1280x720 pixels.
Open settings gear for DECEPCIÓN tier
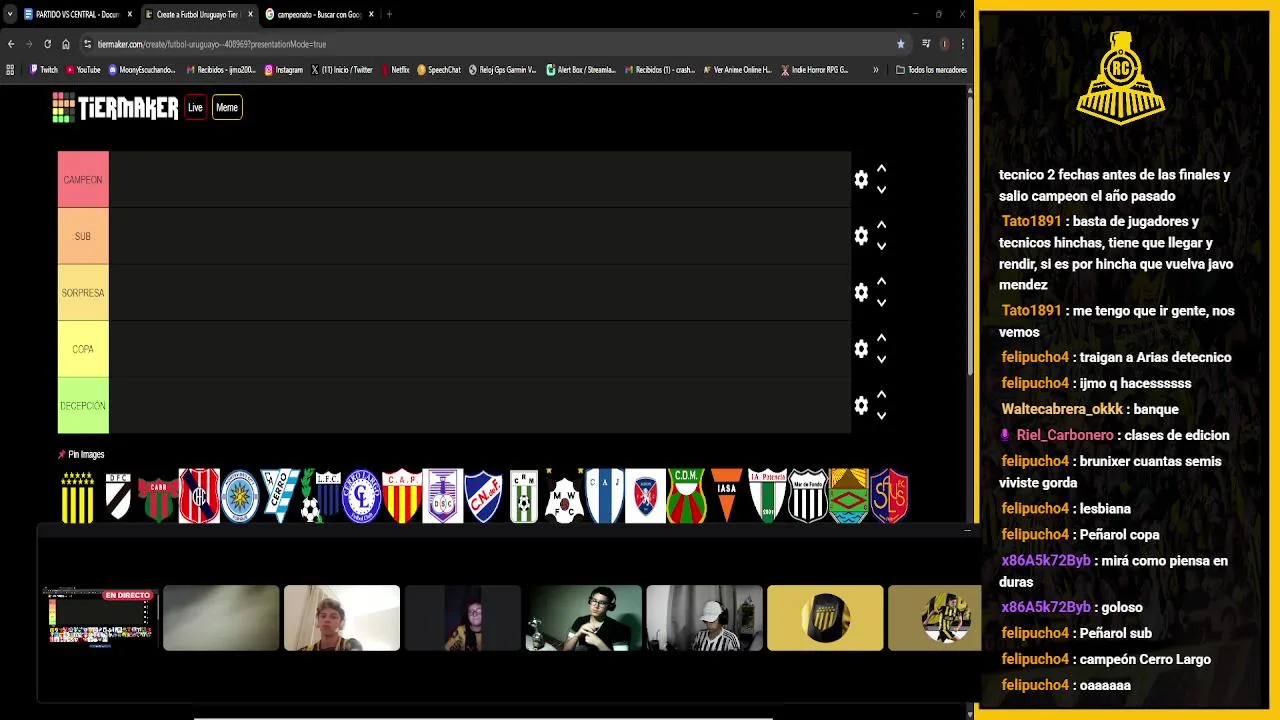tap(861, 405)
